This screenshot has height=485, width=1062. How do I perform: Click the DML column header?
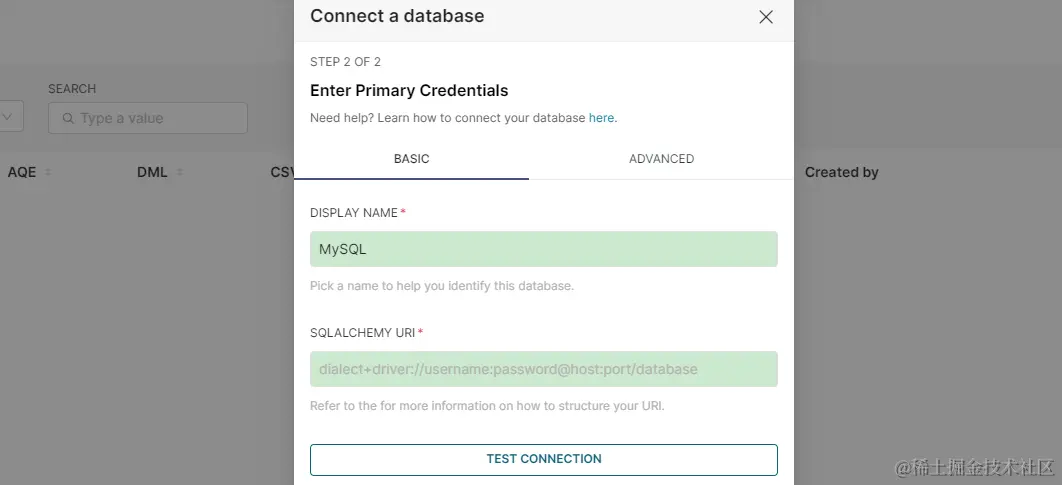152,172
